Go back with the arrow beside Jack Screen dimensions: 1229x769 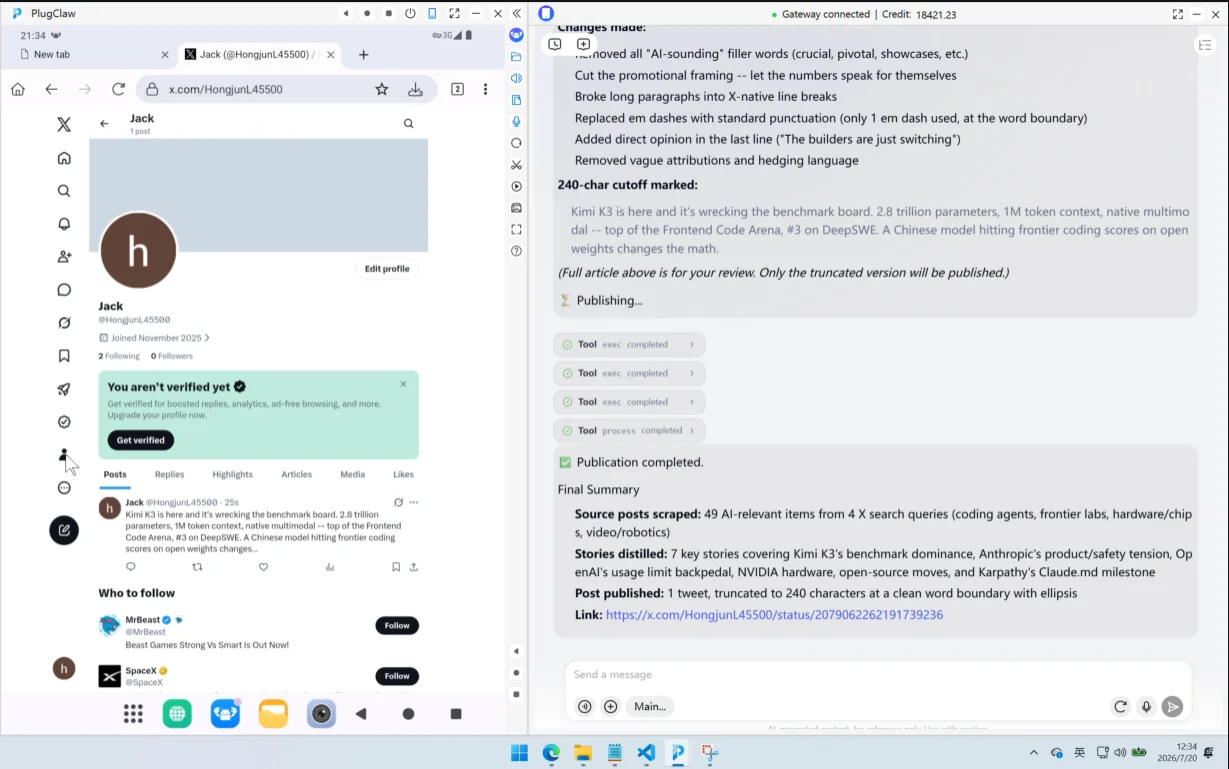tap(104, 124)
